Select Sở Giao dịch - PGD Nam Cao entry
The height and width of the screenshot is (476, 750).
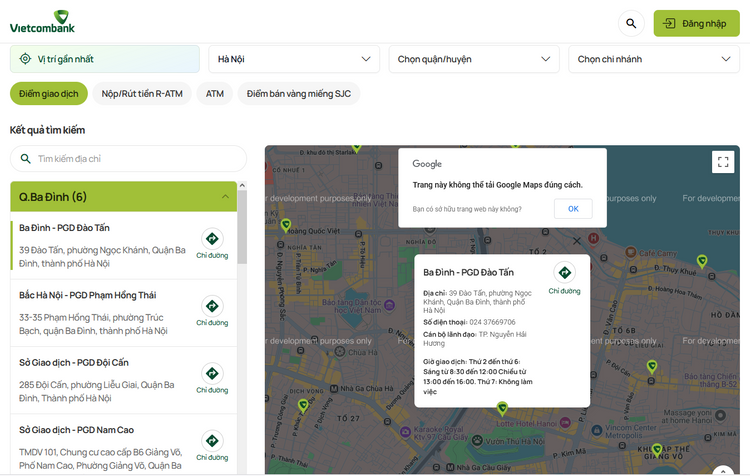pos(123,445)
